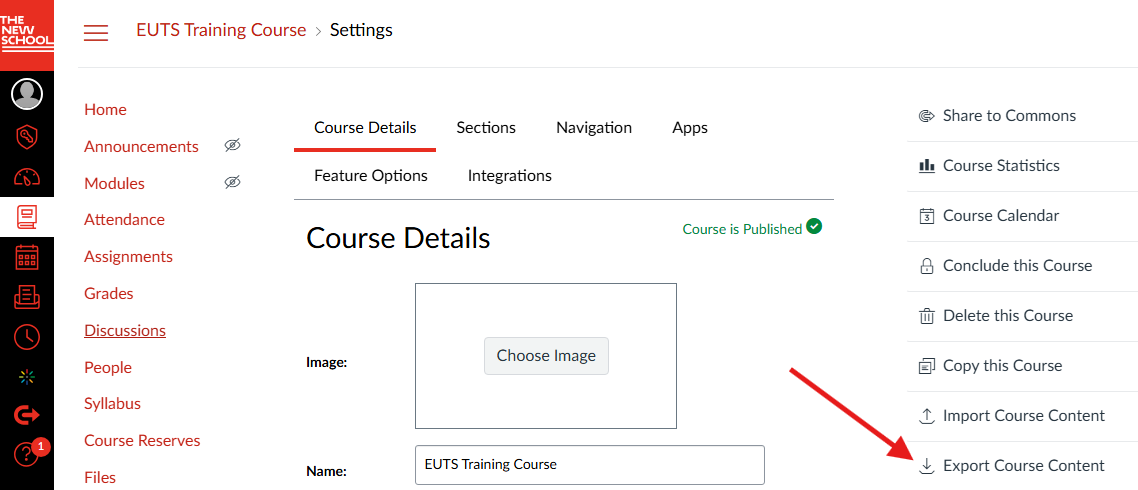
Task: Click the colorful starburst icon in sidebar
Action: point(27,376)
